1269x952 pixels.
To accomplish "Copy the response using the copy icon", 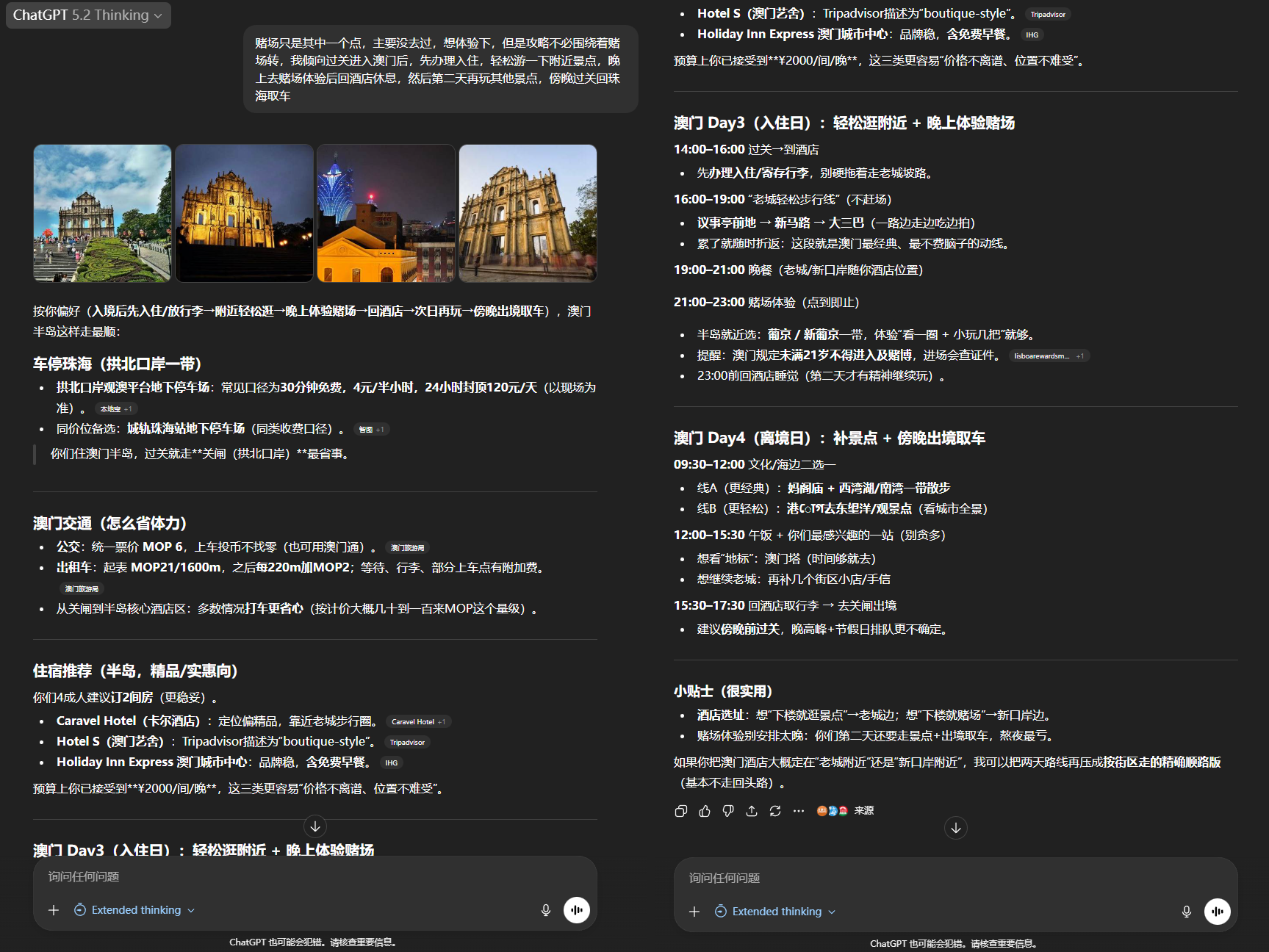I will tap(680, 811).
